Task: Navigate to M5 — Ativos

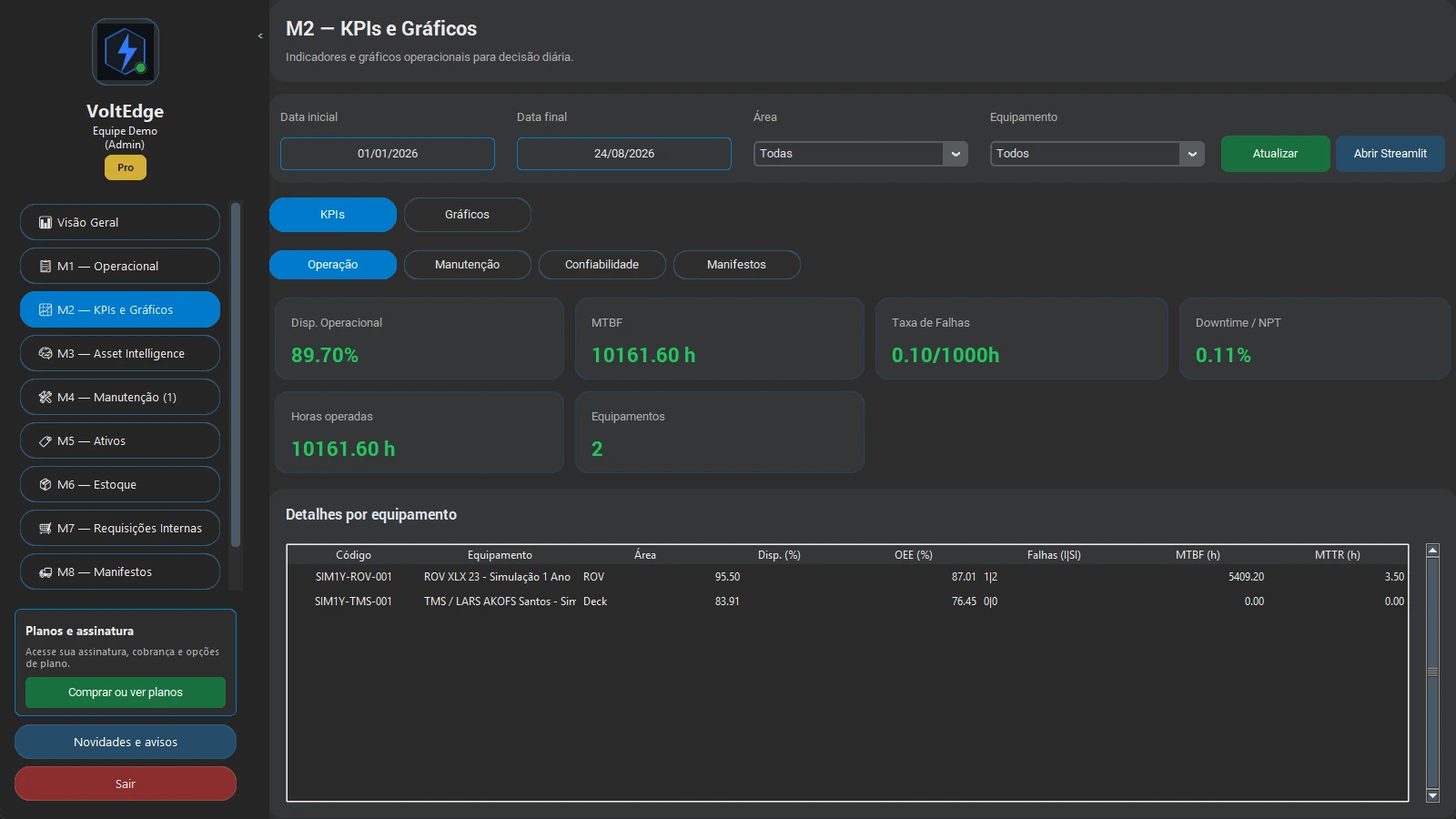Action: [x=120, y=440]
